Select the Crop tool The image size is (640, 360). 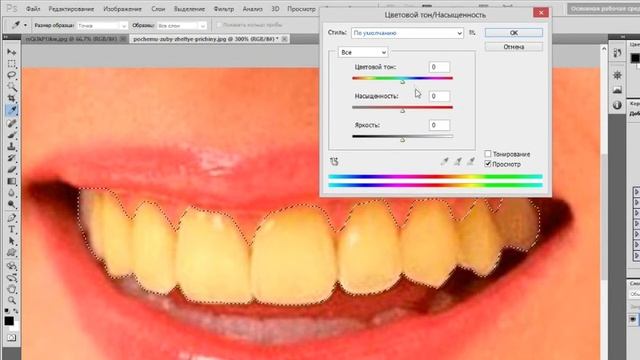click(11, 98)
